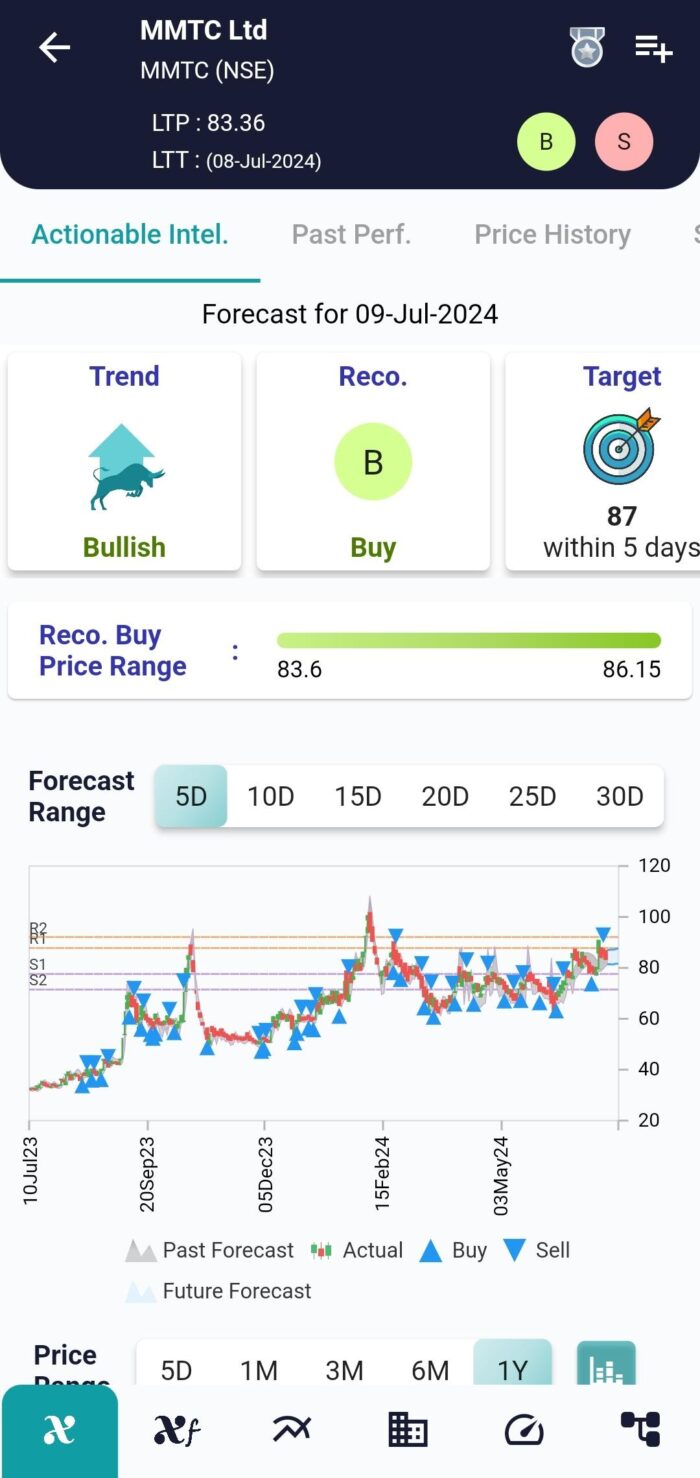Select the Xf functions icon in bottom bar
The image size is (700, 1478).
[x=174, y=1429]
